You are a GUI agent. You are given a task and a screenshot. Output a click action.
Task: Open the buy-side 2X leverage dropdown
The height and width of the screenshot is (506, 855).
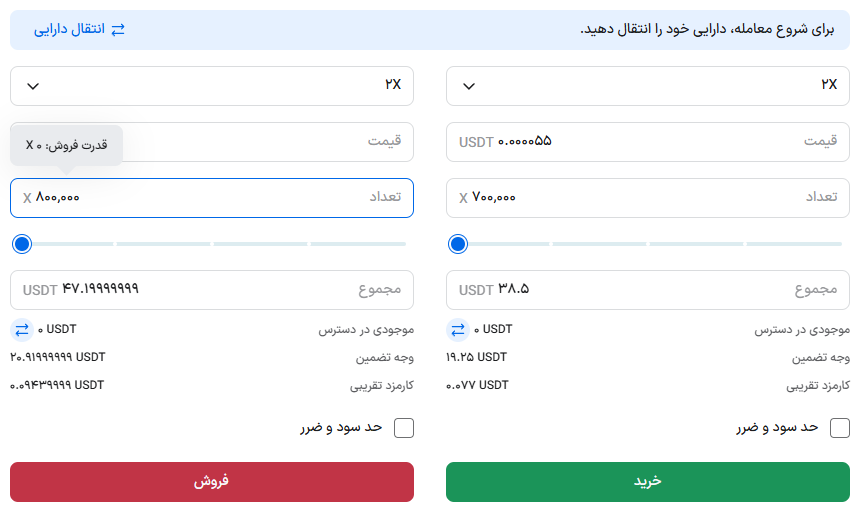(x=647, y=86)
